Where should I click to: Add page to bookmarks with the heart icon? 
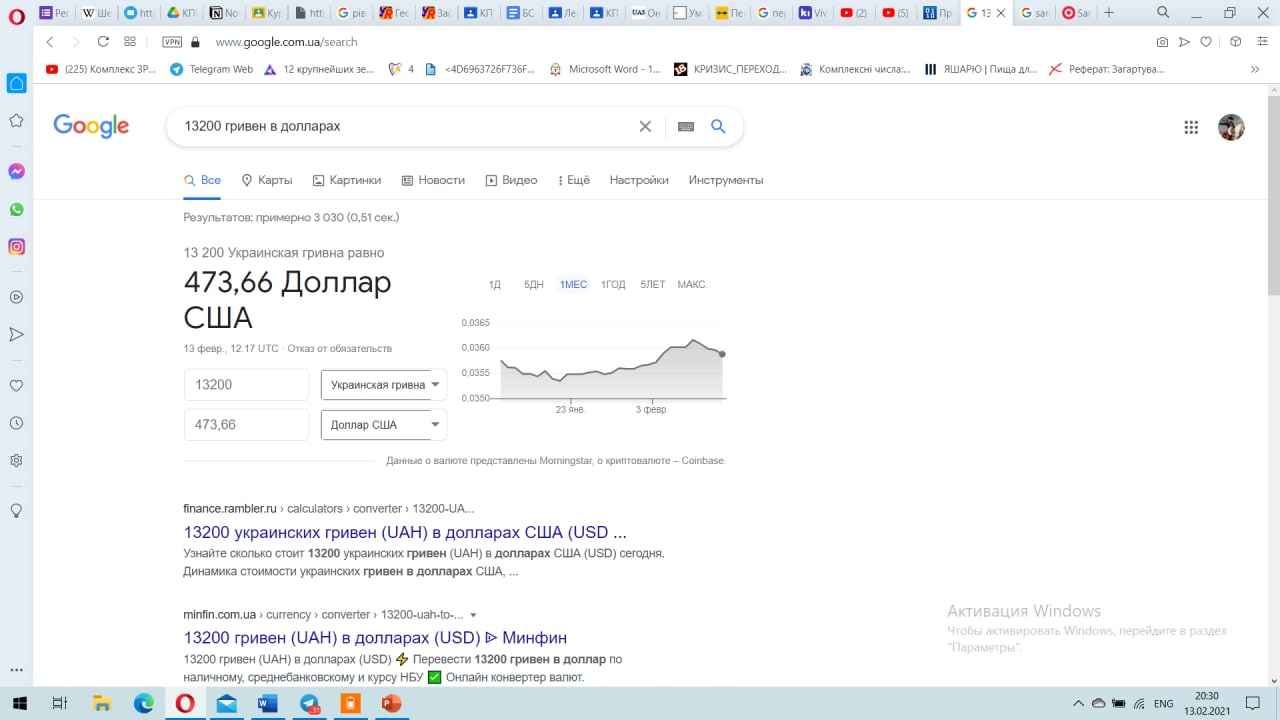(x=1207, y=42)
